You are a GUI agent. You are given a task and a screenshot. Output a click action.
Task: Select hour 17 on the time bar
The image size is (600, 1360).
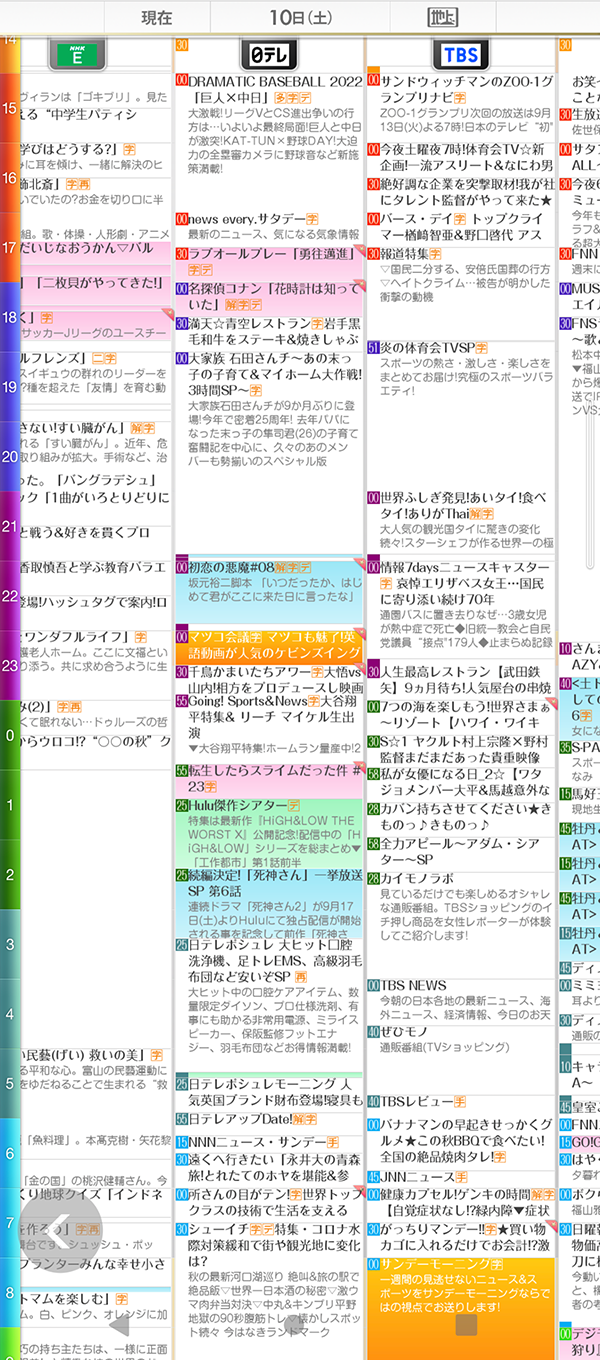pos(10,247)
